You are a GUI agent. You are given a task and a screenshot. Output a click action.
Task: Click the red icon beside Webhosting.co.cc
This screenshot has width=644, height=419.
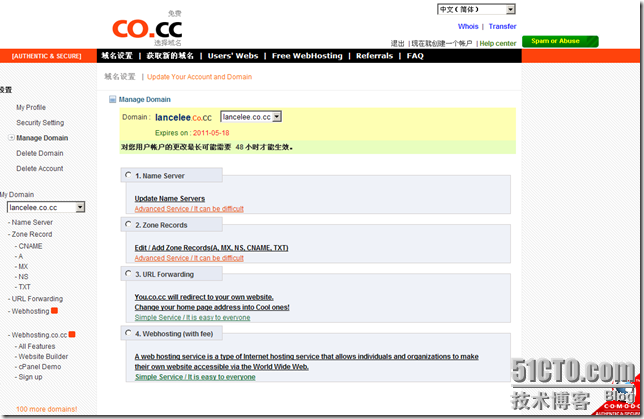tap(72, 334)
